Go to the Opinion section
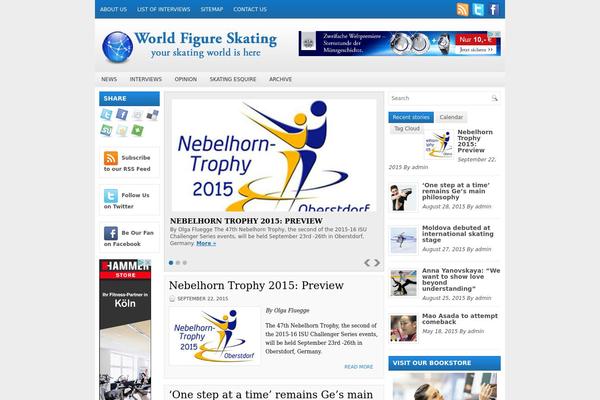600x400 pixels. (x=186, y=79)
